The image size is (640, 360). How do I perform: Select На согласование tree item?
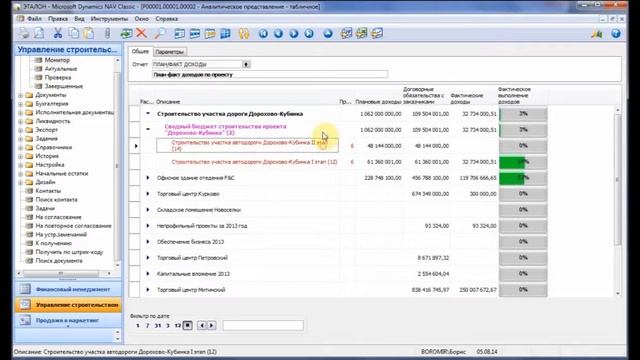coord(58,217)
